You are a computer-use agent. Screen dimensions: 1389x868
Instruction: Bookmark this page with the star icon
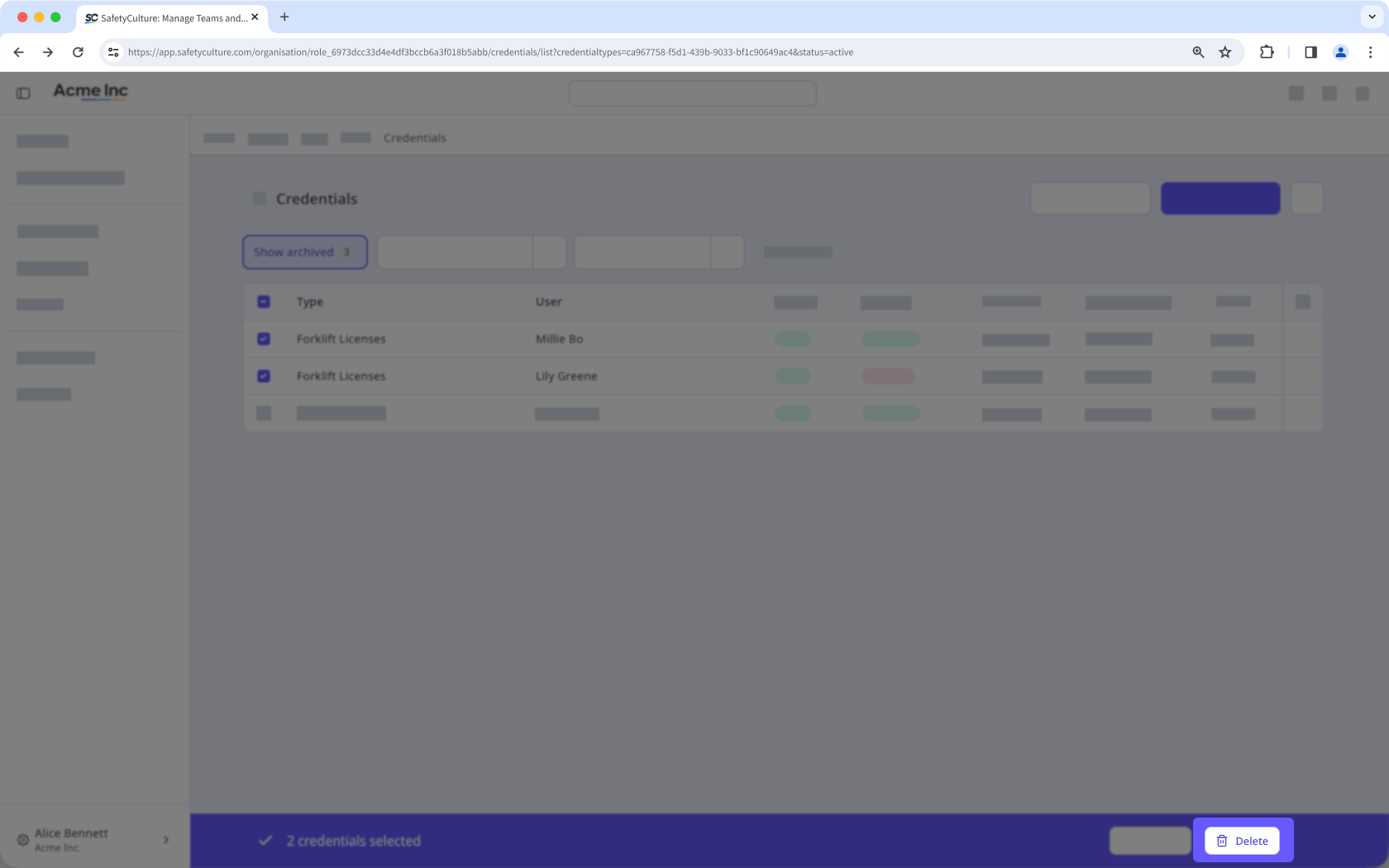click(x=1225, y=52)
